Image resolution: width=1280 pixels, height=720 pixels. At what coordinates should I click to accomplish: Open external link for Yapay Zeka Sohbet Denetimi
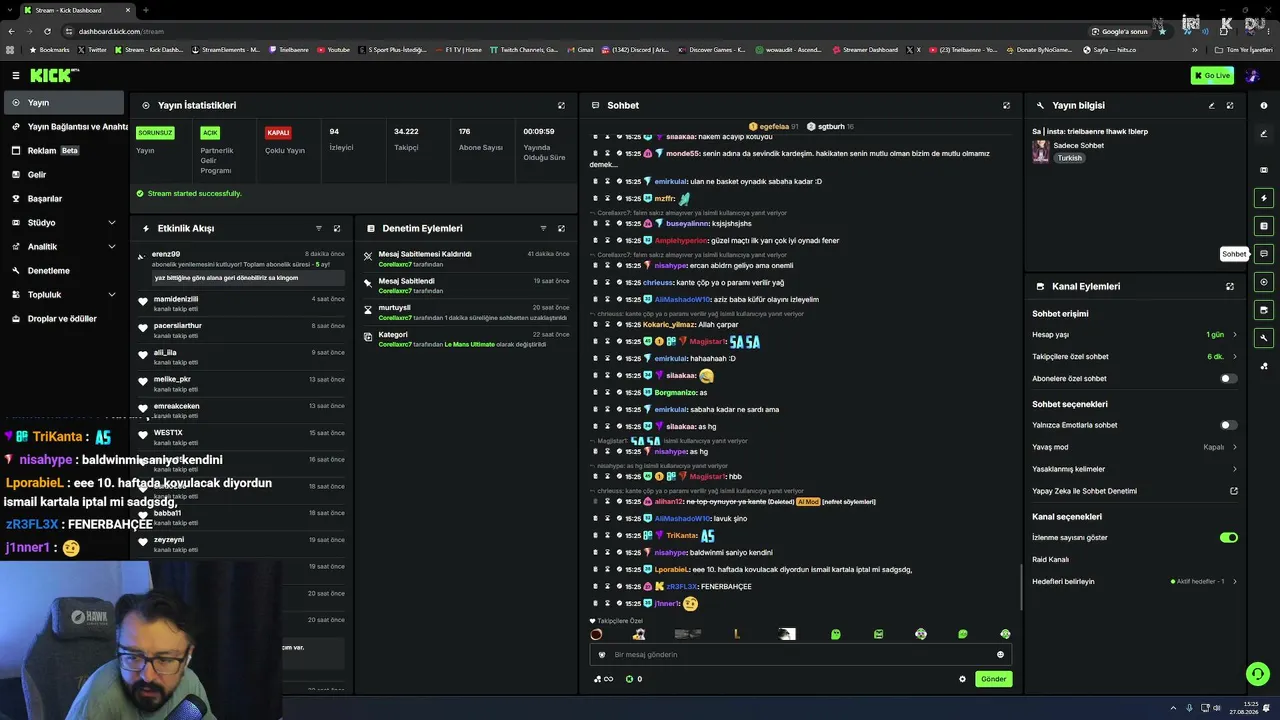pyautogui.click(x=1234, y=491)
